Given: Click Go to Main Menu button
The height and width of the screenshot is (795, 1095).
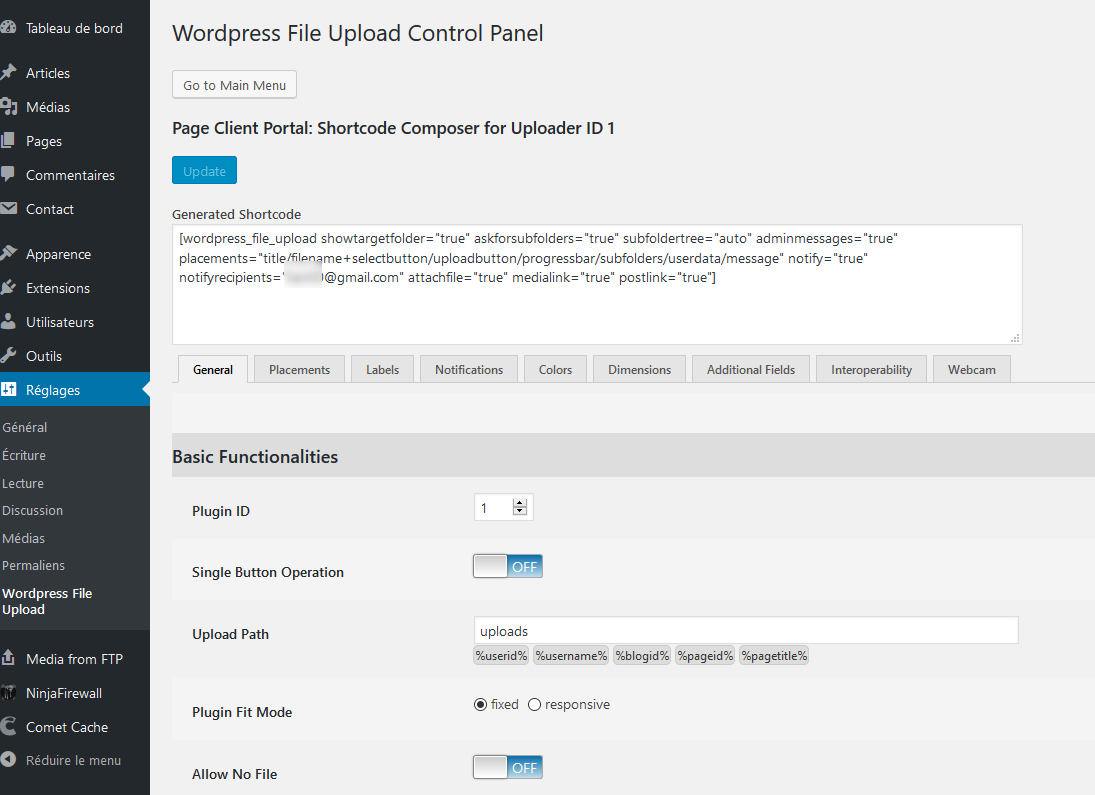Looking at the screenshot, I should [x=235, y=85].
